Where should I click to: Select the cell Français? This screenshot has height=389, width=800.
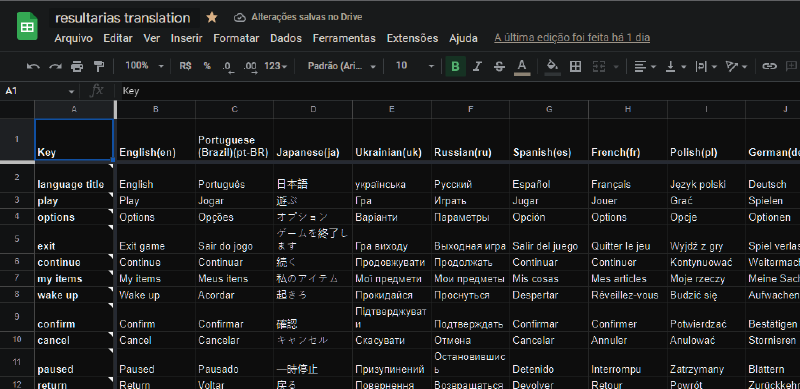pos(628,178)
